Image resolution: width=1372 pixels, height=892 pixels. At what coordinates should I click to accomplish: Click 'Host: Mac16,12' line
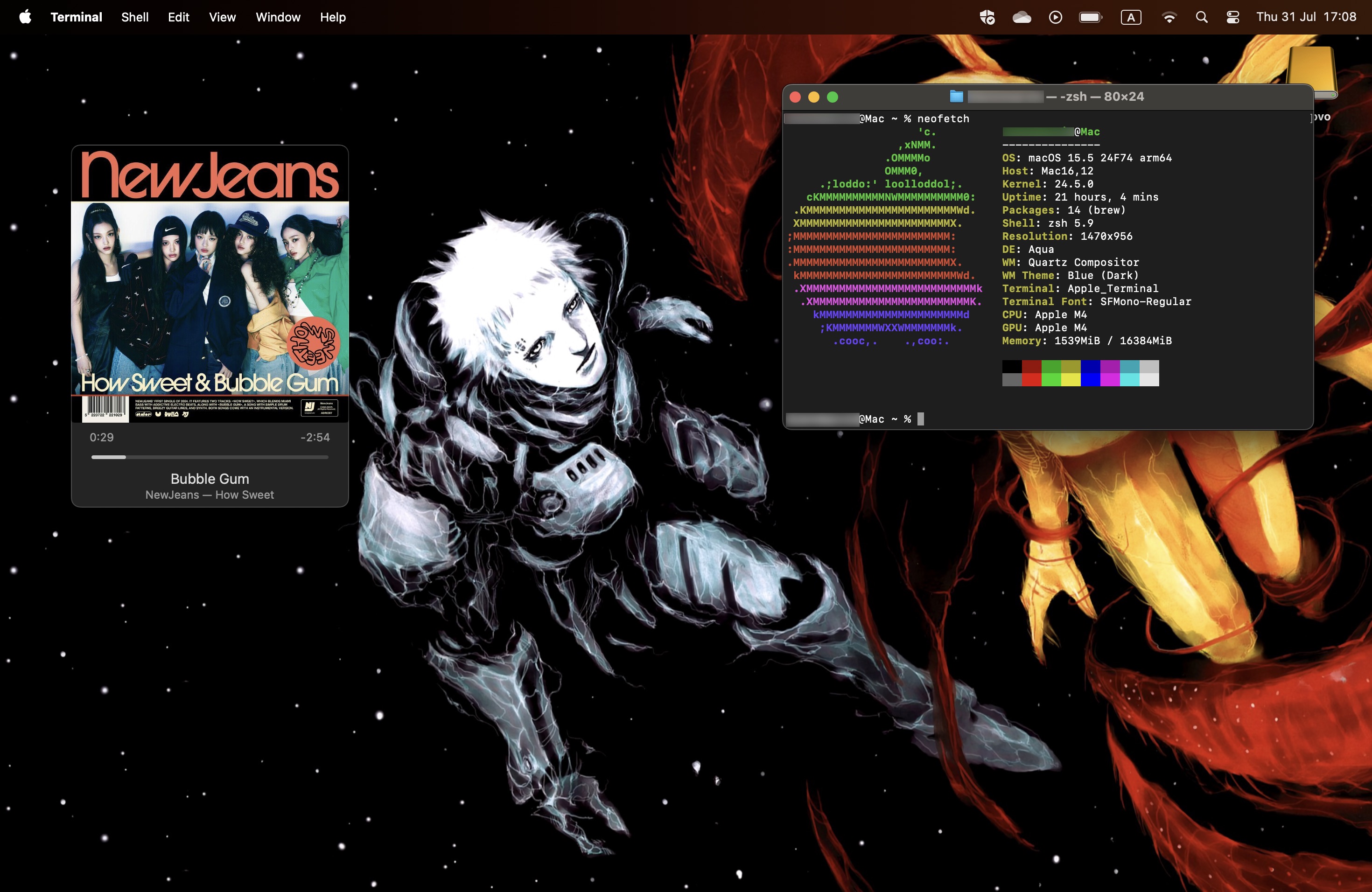pos(1048,171)
